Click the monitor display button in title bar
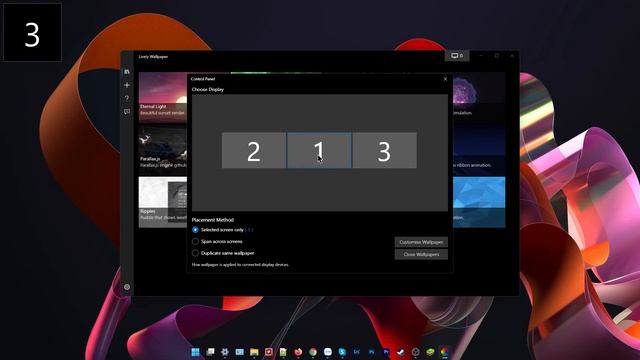640x360 pixels. pyautogui.click(x=457, y=56)
